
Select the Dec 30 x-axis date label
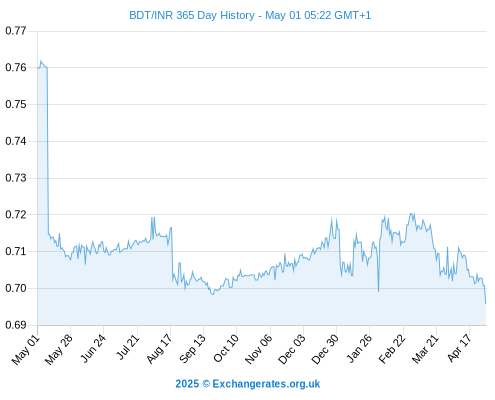coord(325,349)
